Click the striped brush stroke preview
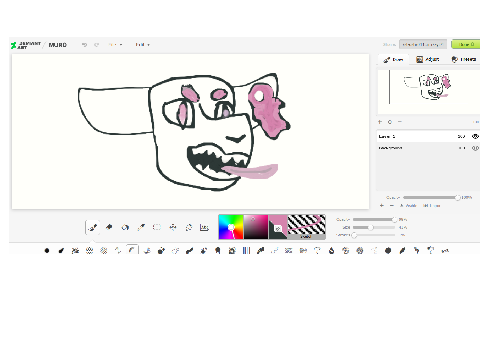 pyautogui.click(x=306, y=225)
